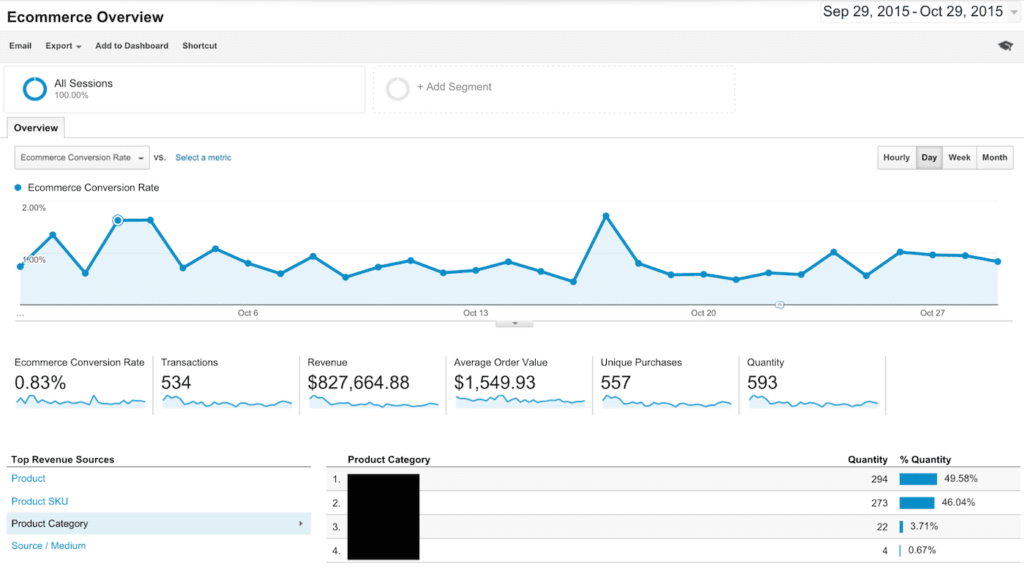Click the Revenue $827,664.88 sparkline

tap(373, 402)
